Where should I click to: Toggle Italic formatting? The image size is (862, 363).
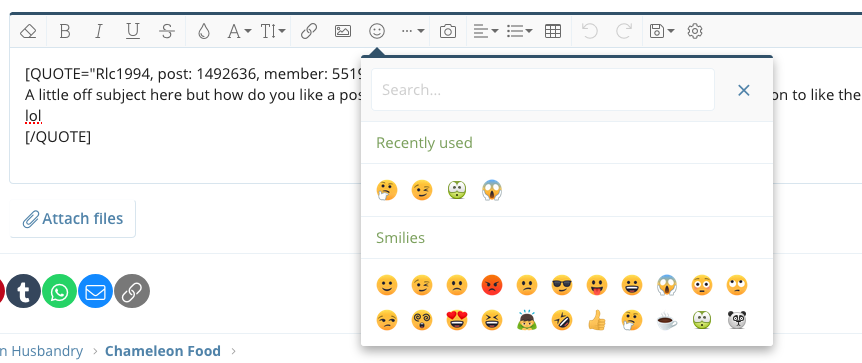pyautogui.click(x=98, y=31)
